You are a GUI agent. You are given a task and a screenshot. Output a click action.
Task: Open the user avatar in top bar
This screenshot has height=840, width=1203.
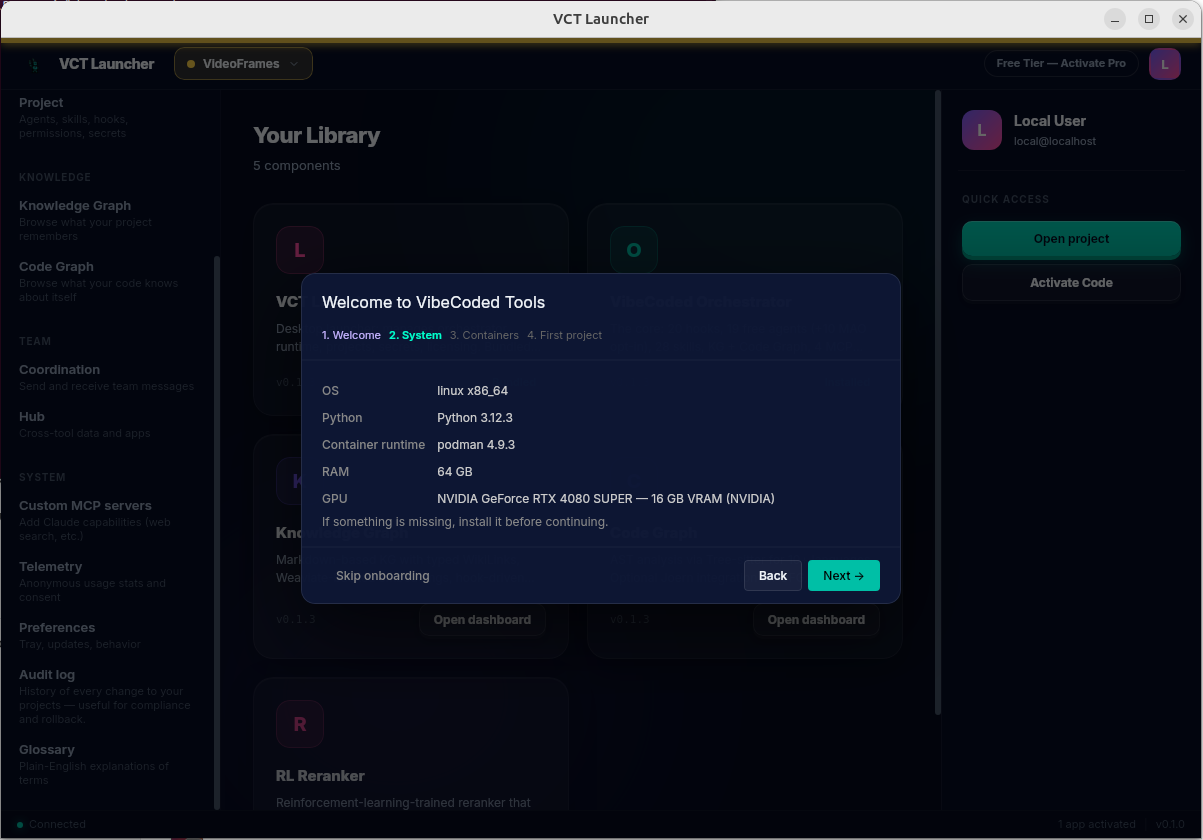1165,64
